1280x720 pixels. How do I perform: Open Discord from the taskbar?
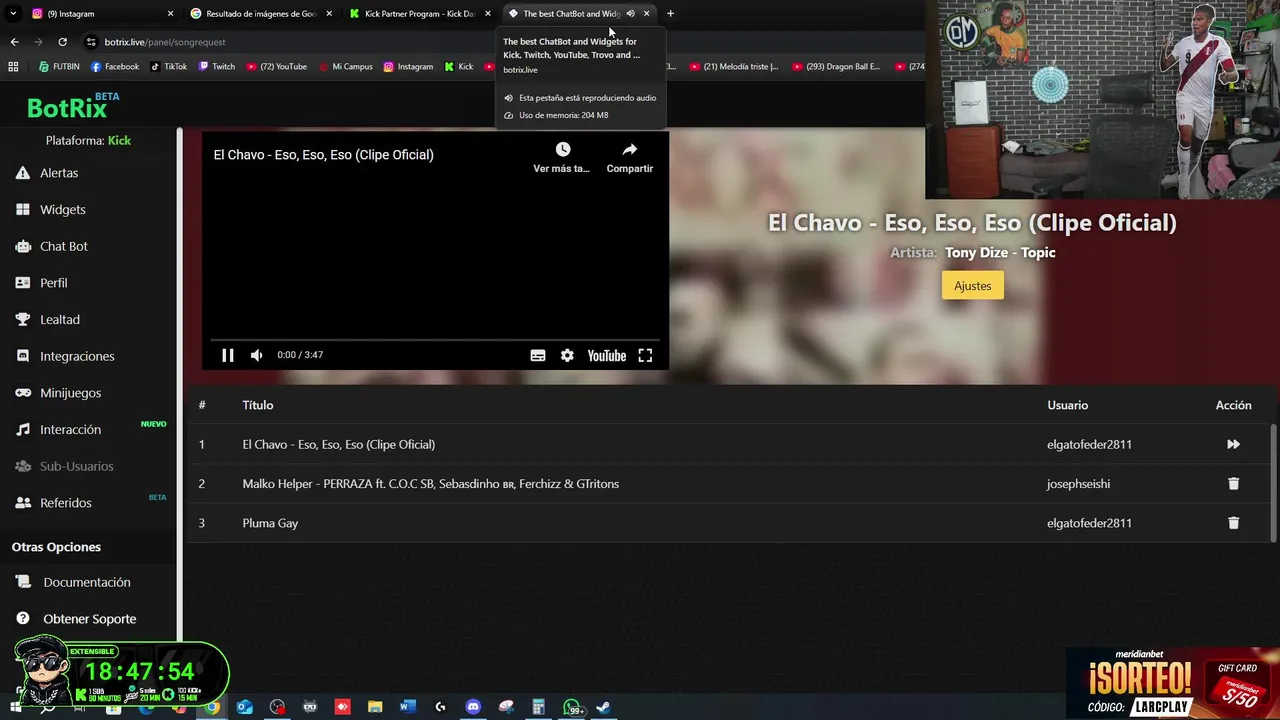coord(473,707)
